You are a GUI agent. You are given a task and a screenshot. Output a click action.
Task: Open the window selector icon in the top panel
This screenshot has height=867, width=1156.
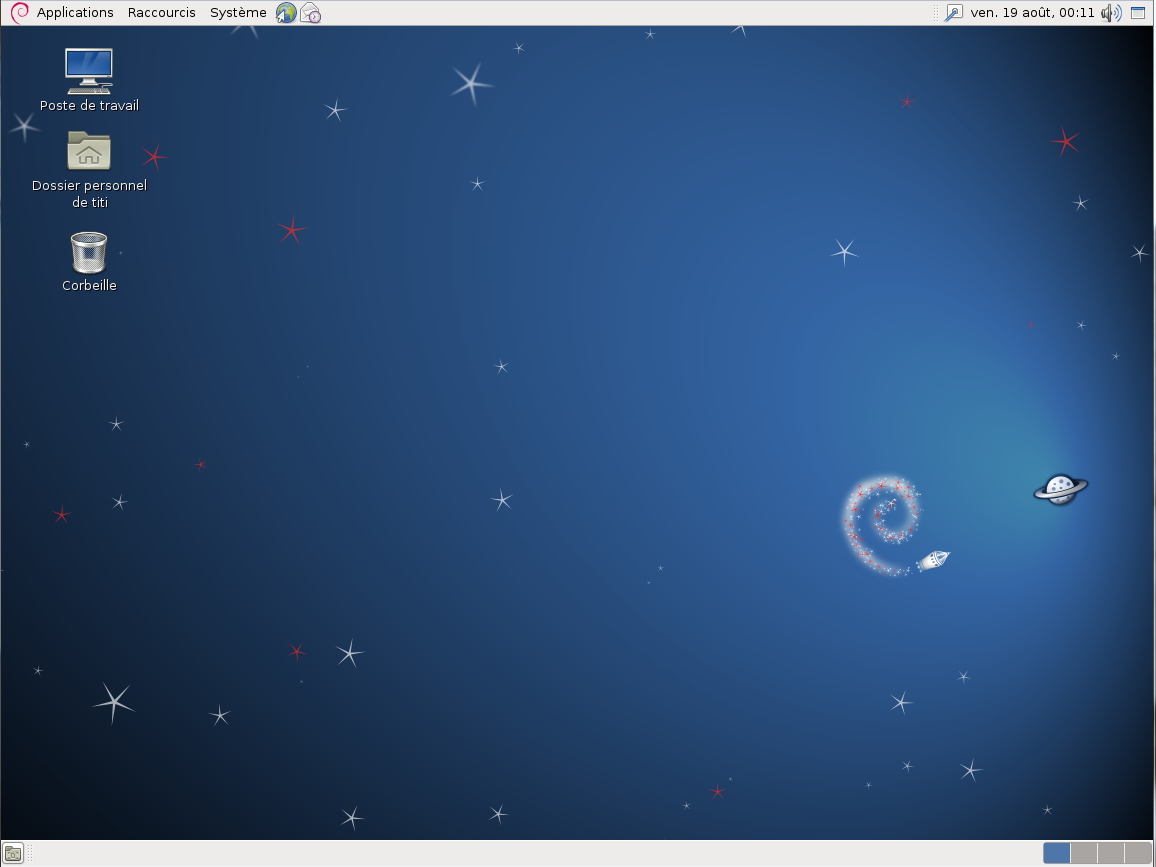(x=1138, y=13)
